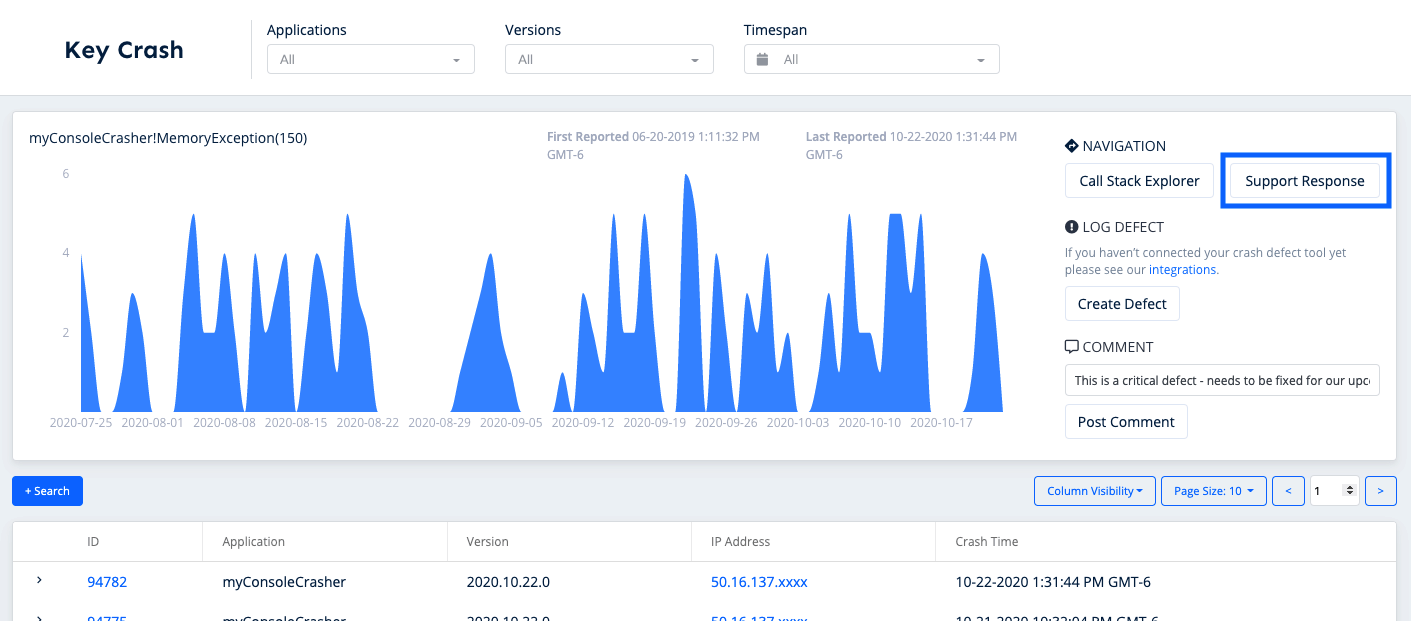Open the Call Stack Explorer

tap(1139, 181)
